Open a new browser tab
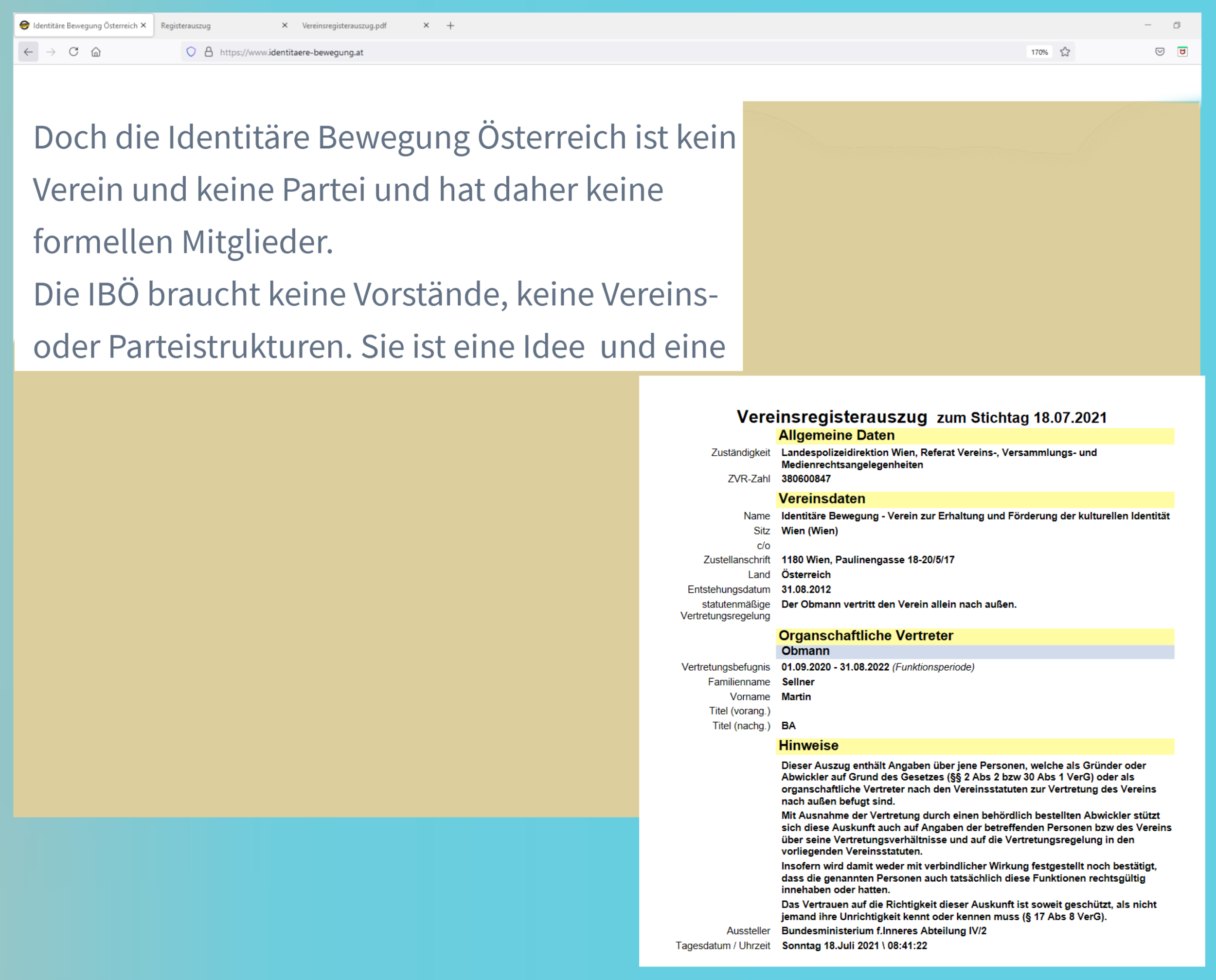This screenshot has height=980, width=1216. tap(450, 25)
